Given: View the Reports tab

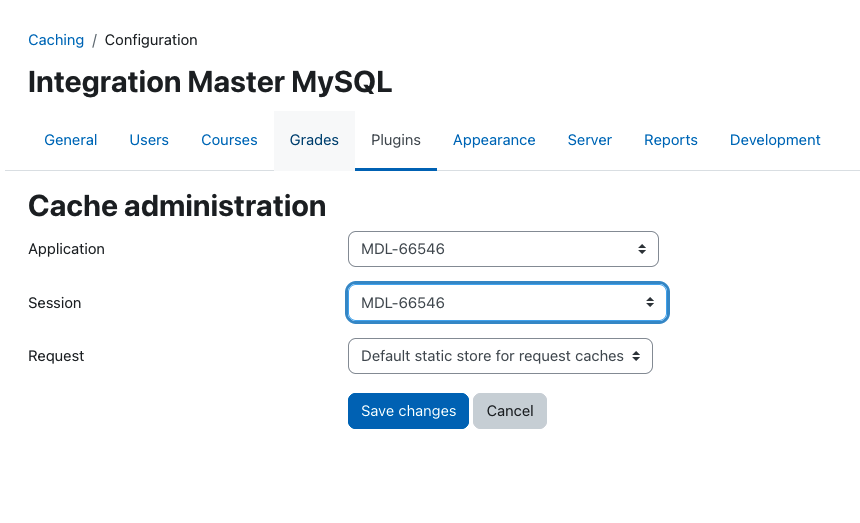Looking at the screenshot, I should (x=671, y=140).
